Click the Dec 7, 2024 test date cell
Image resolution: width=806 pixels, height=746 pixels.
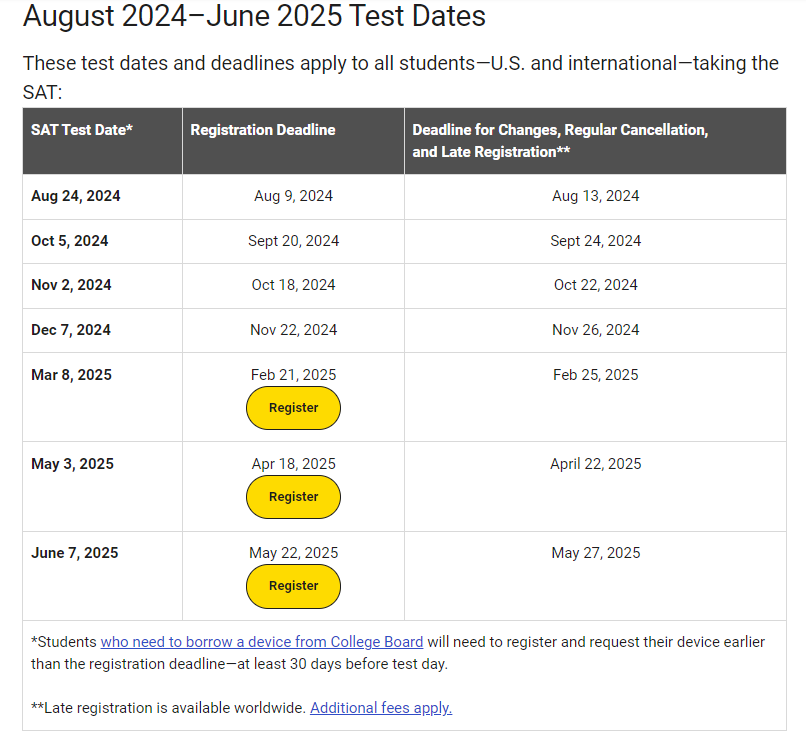(x=71, y=330)
